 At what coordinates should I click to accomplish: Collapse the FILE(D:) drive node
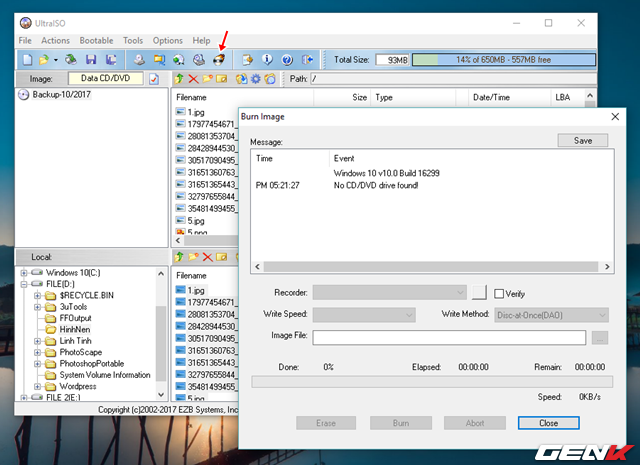tap(24, 284)
